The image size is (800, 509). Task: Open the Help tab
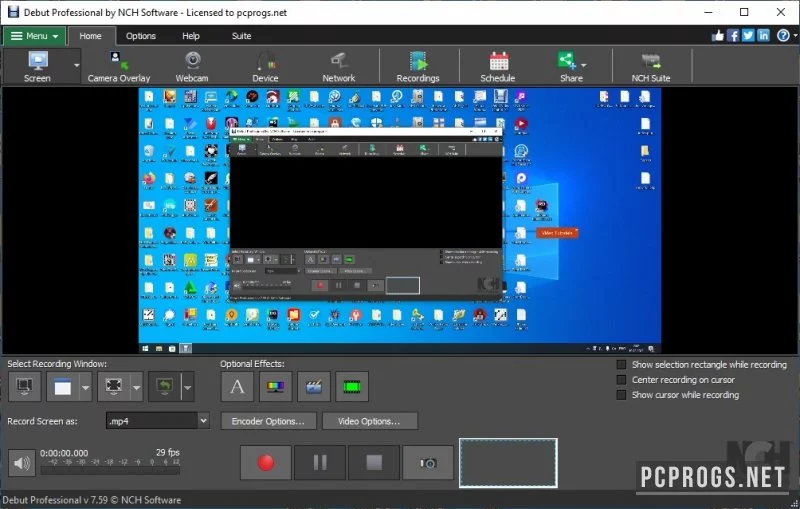pyautogui.click(x=191, y=36)
